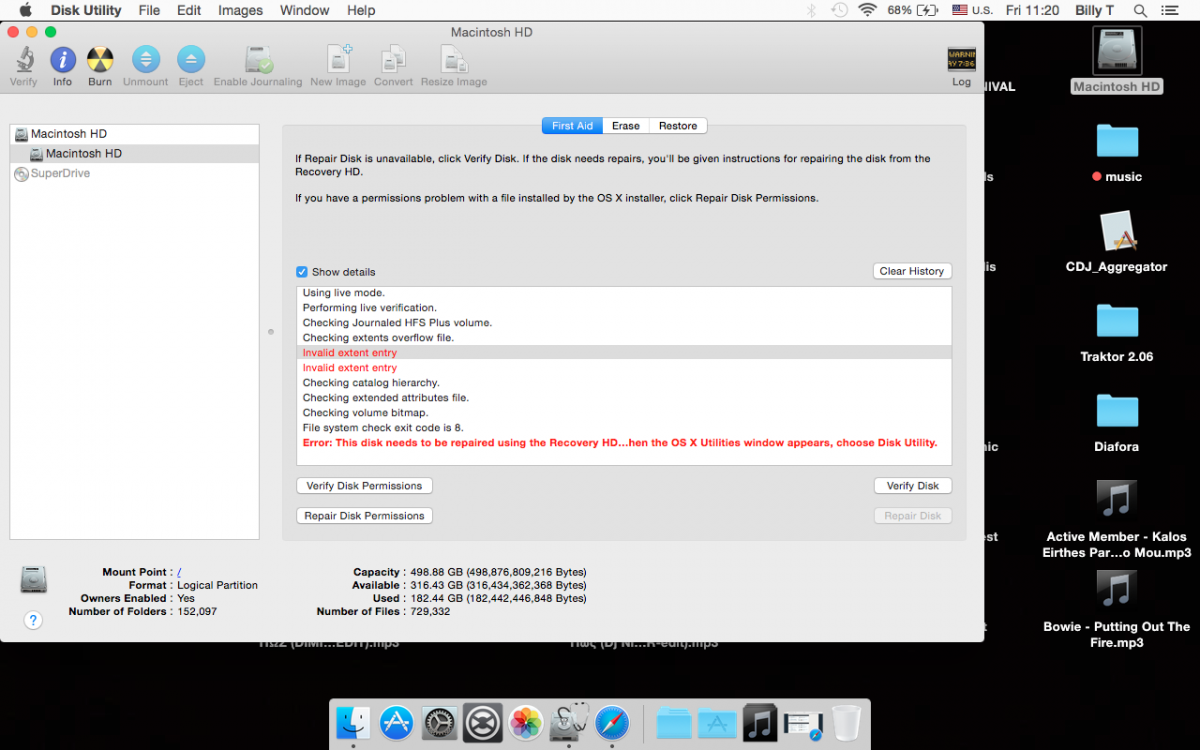Uncheck the Show details checkbox
The height and width of the screenshot is (750, 1200).
[x=302, y=272]
